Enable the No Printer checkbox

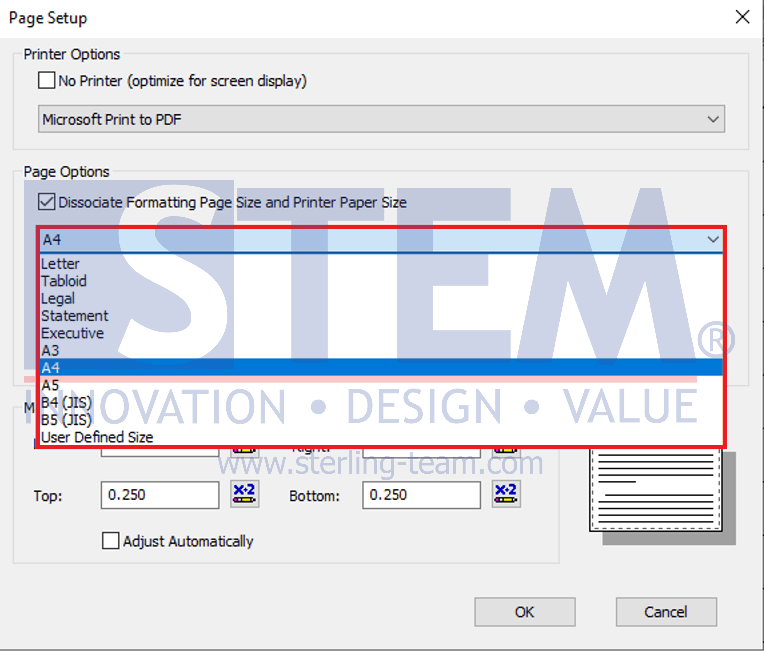(47, 80)
